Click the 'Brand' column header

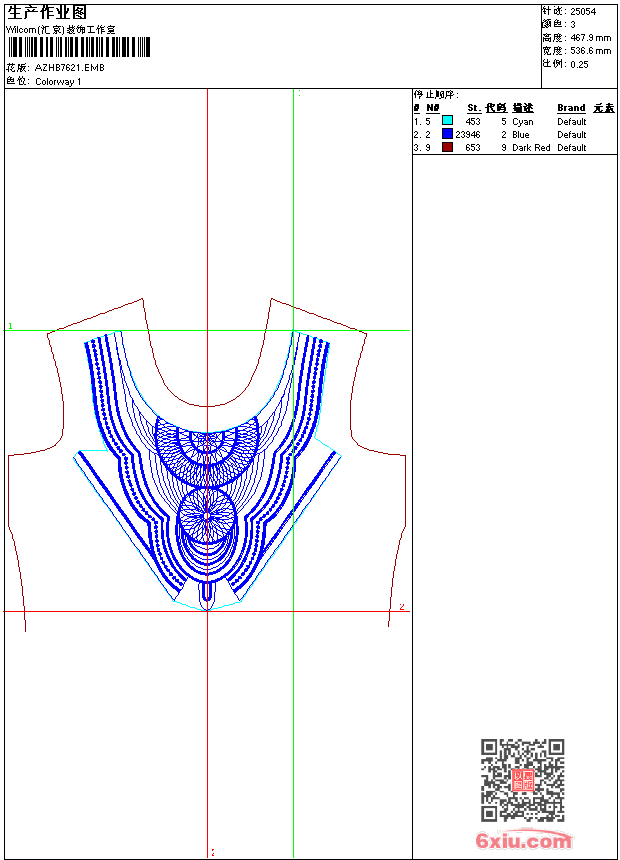[571, 108]
